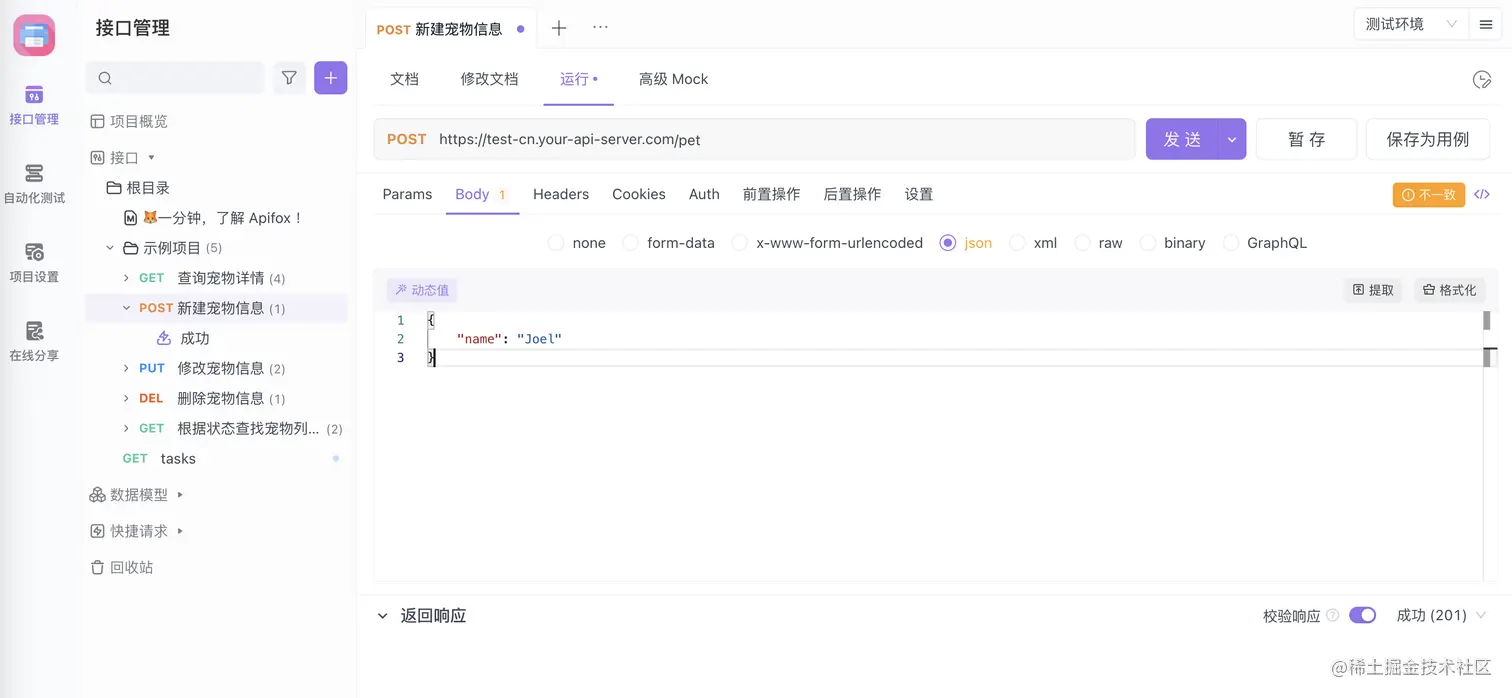Screen dimensions: 1512x698
Task: Click the </> code view icon
Action: pos(1482,194)
